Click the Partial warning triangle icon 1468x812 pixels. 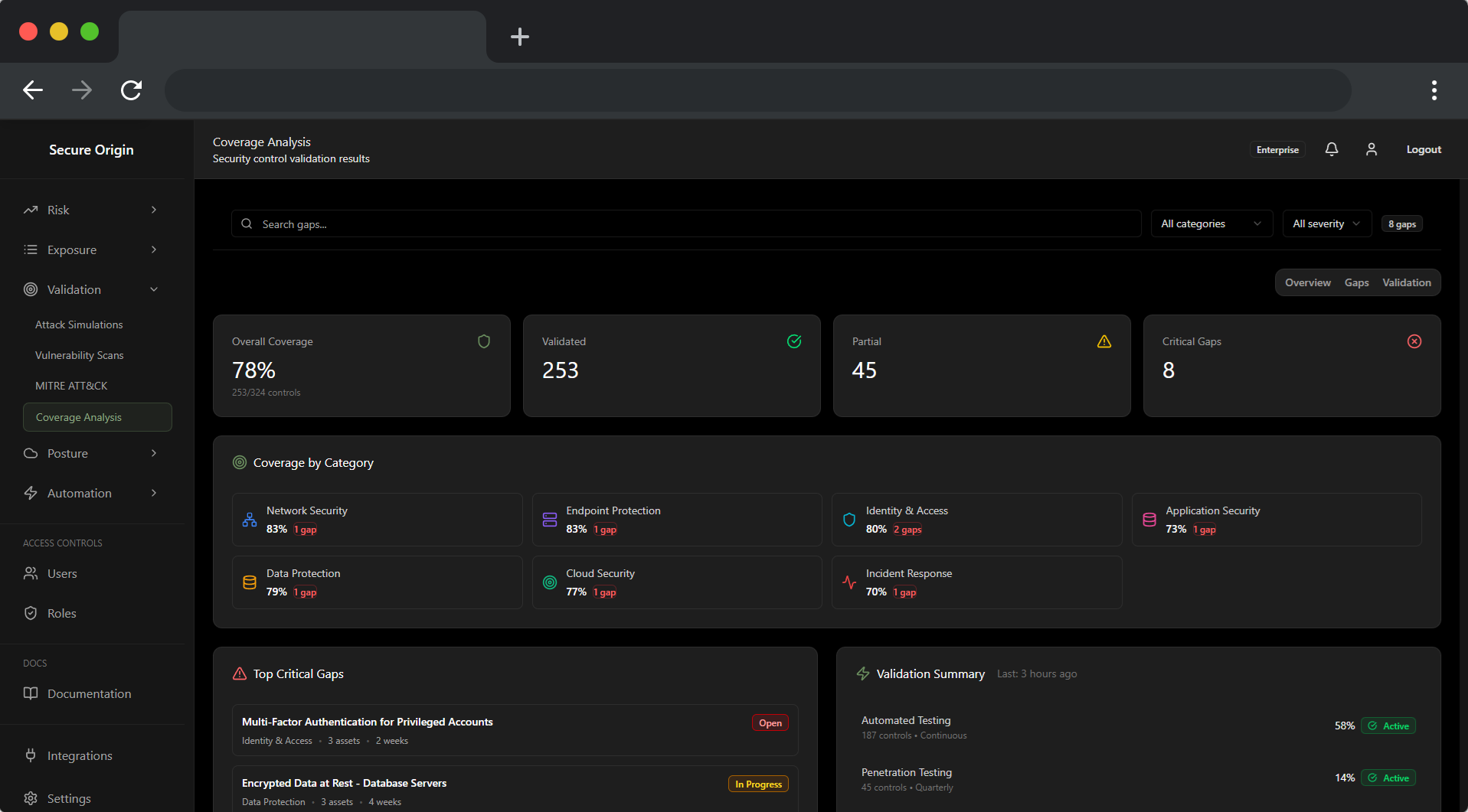(x=1104, y=341)
